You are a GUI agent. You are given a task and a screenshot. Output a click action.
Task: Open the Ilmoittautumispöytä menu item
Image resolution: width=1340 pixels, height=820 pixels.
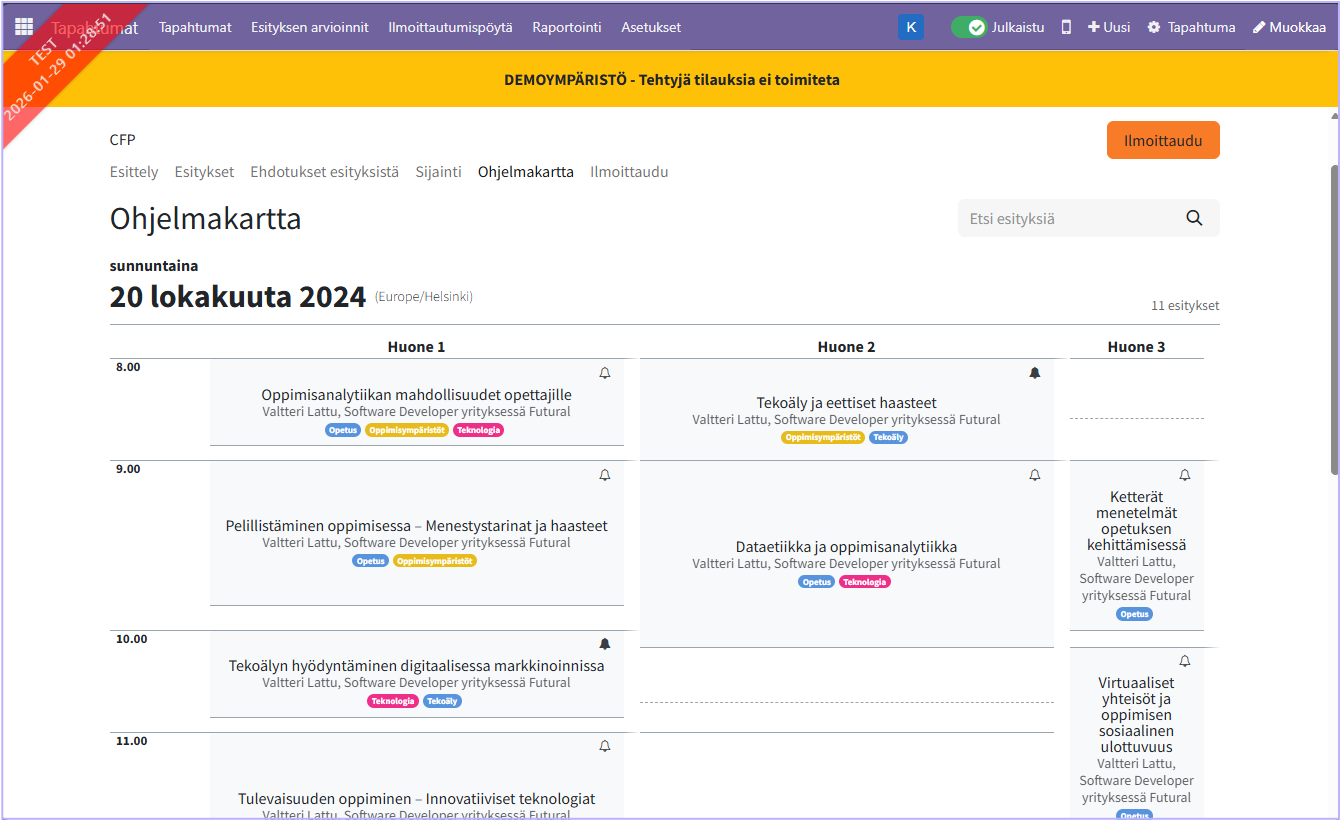tap(450, 27)
